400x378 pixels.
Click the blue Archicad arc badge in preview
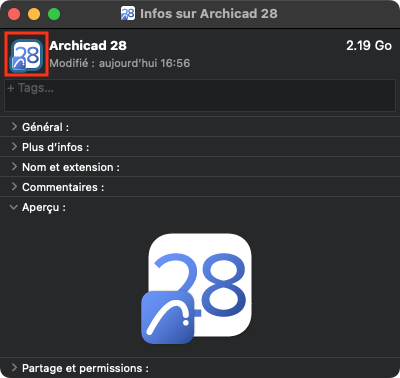[168, 317]
